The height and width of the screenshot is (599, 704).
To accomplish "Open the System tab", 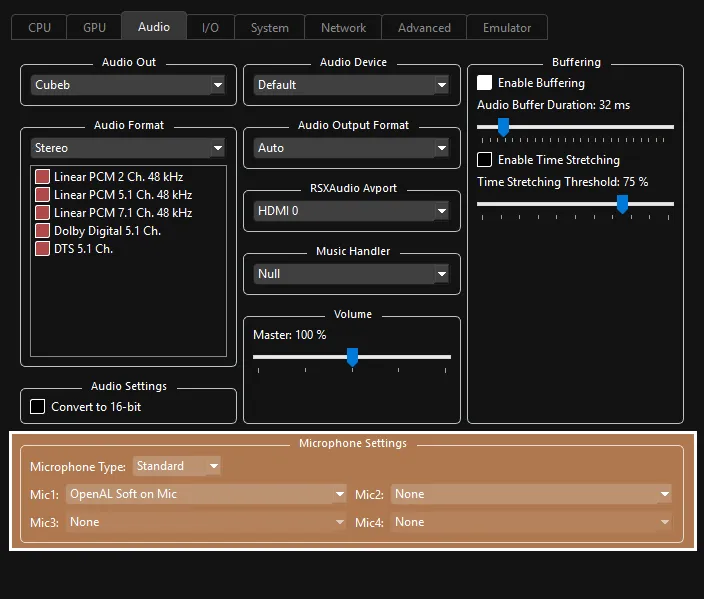I will pos(269,27).
